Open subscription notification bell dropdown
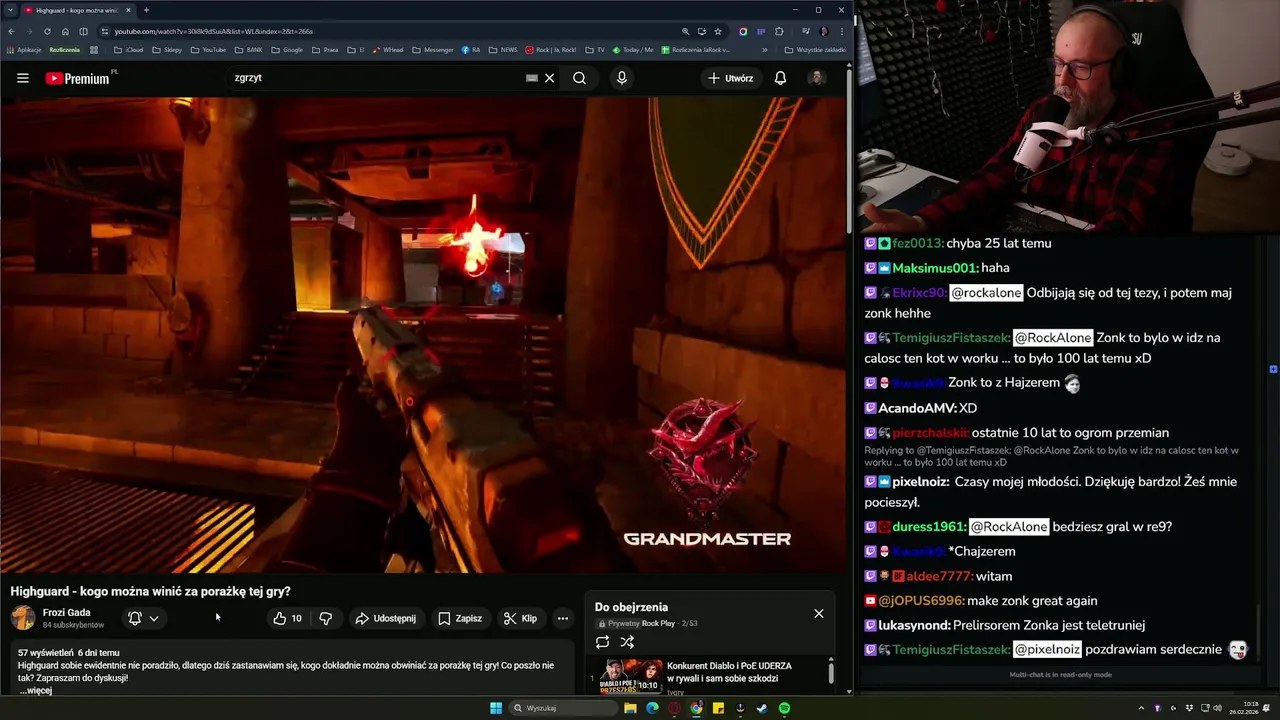 click(x=144, y=618)
